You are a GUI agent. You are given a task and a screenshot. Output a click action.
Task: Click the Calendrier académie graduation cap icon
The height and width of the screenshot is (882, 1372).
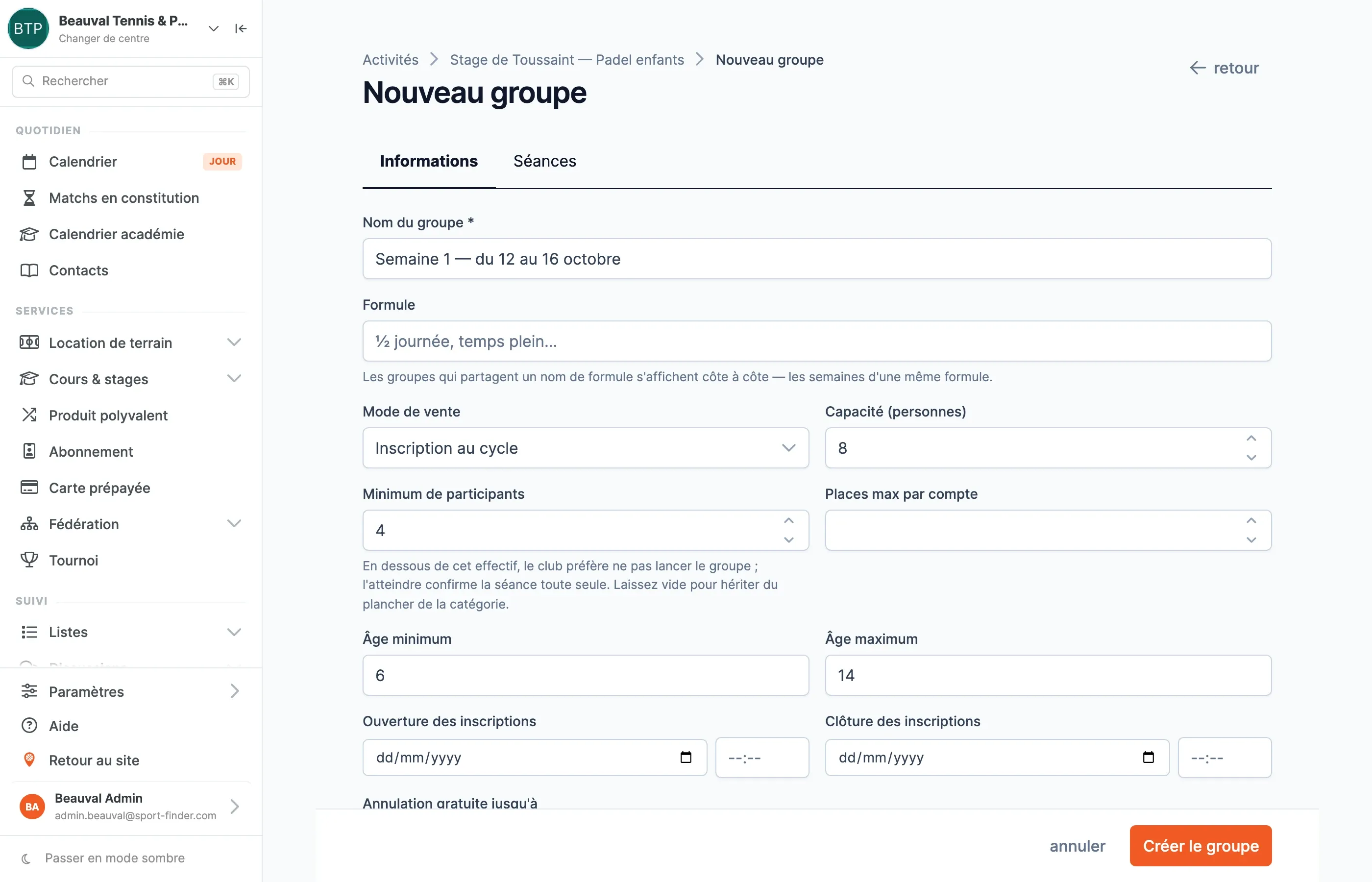click(x=29, y=234)
